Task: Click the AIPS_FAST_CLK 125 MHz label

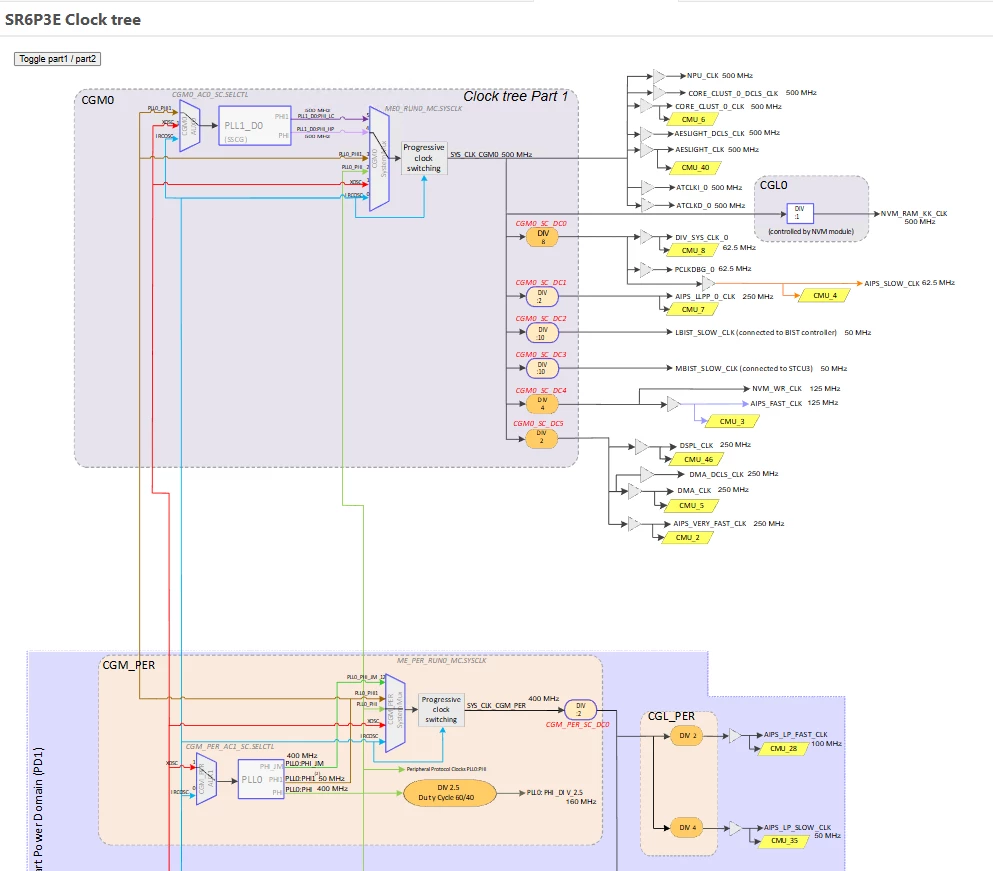Action: click(x=794, y=403)
